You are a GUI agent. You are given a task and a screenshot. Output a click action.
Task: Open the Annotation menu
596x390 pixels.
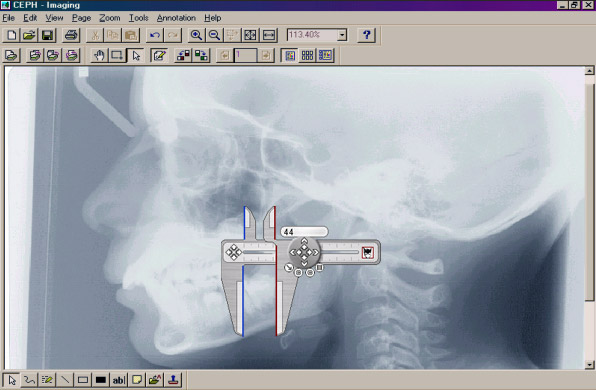tap(176, 18)
